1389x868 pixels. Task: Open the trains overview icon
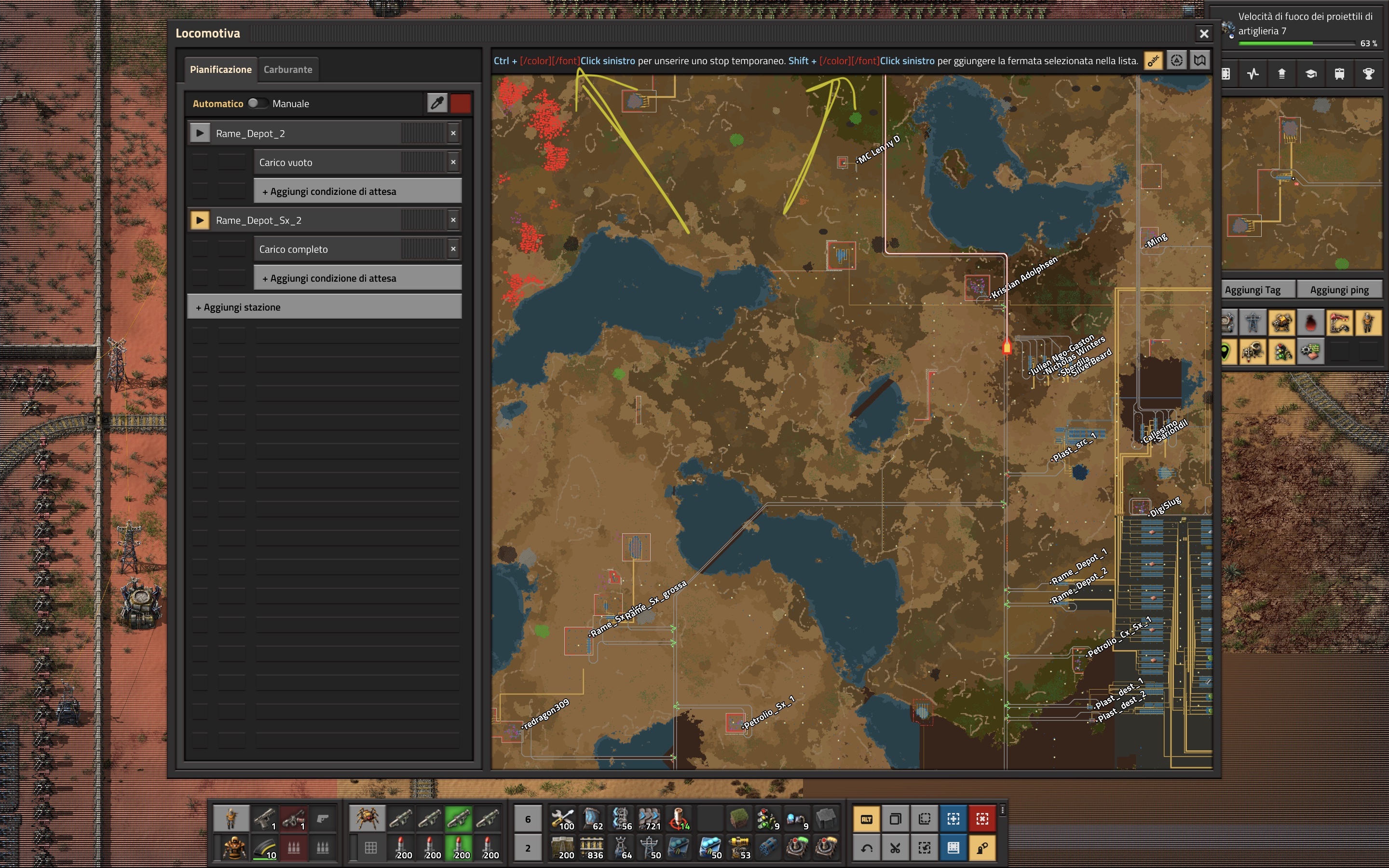coord(1340,73)
